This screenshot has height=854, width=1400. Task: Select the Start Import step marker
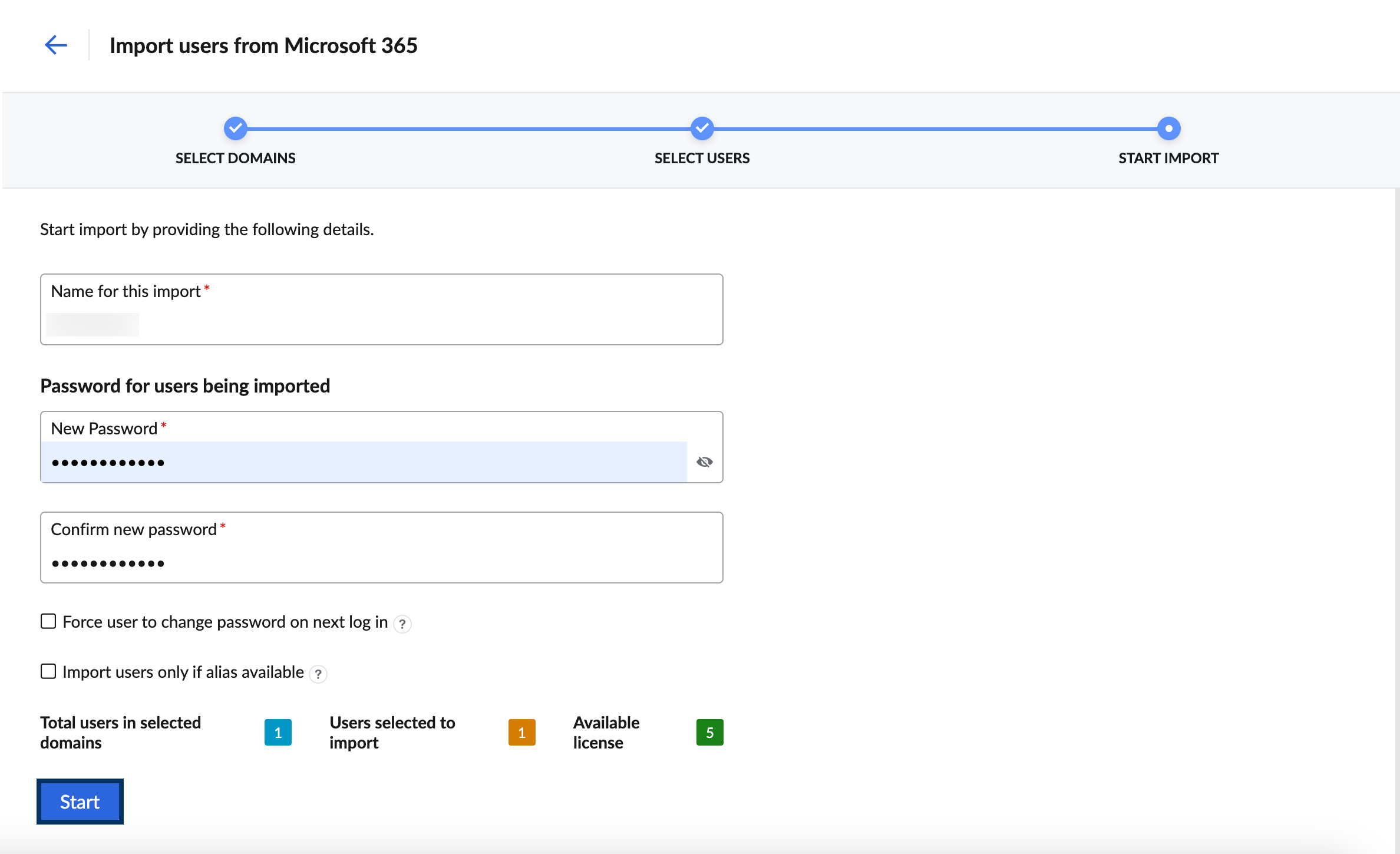pyautogui.click(x=1168, y=128)
